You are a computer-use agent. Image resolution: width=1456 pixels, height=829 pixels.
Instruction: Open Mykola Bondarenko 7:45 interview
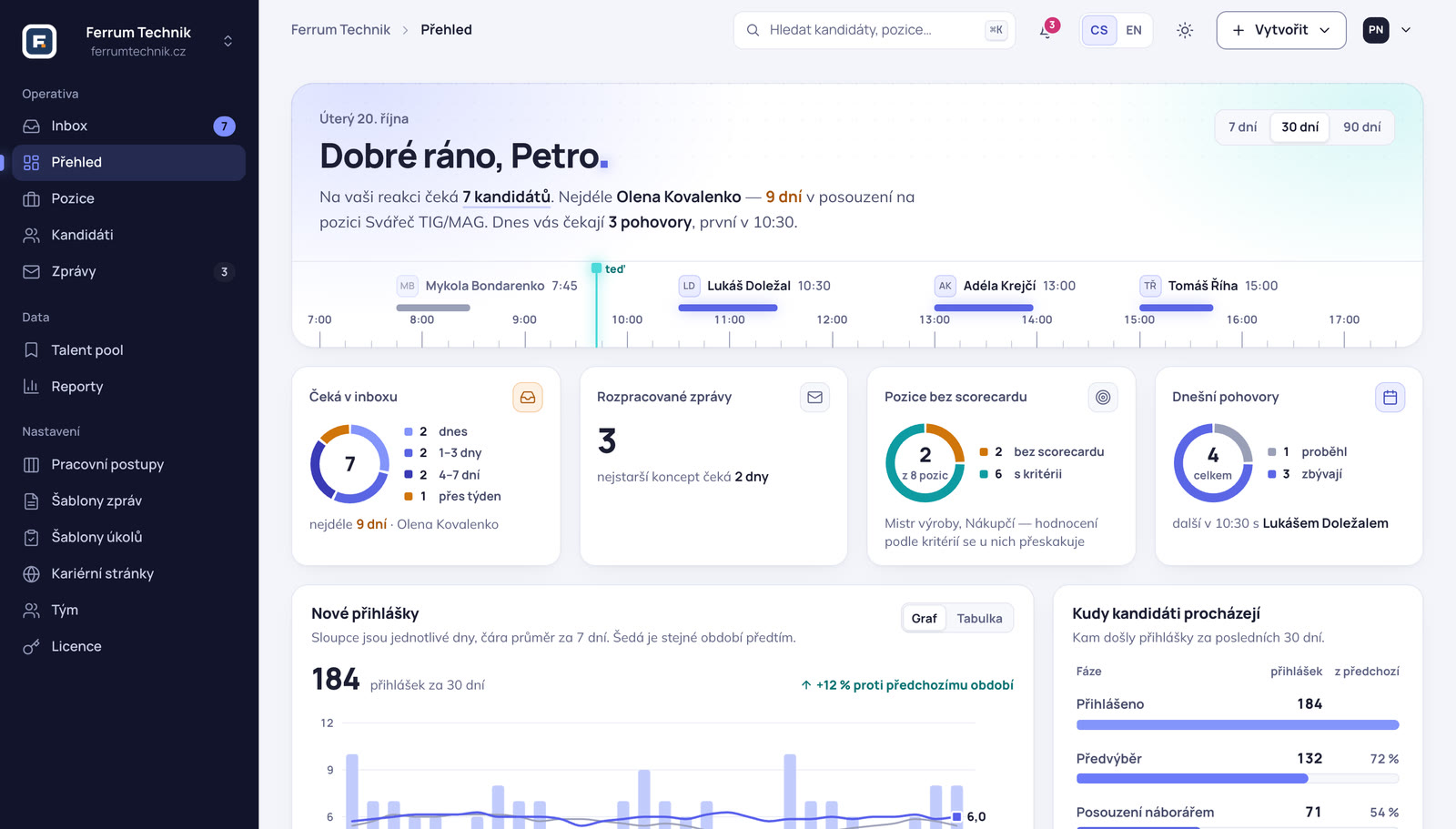pyautogui.click(x=487, y=286)
